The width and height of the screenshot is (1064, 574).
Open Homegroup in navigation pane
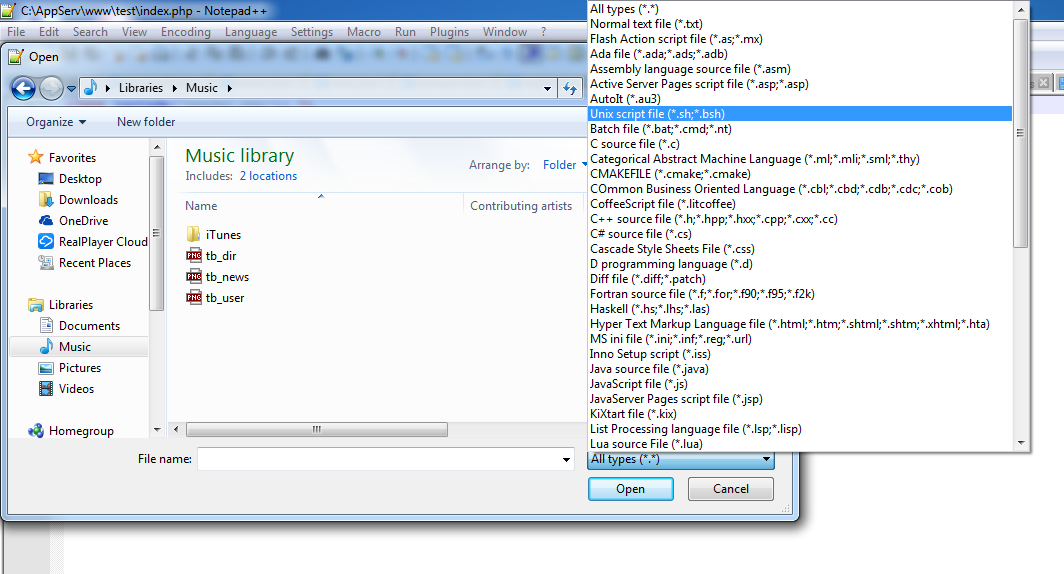click(81, 431)
